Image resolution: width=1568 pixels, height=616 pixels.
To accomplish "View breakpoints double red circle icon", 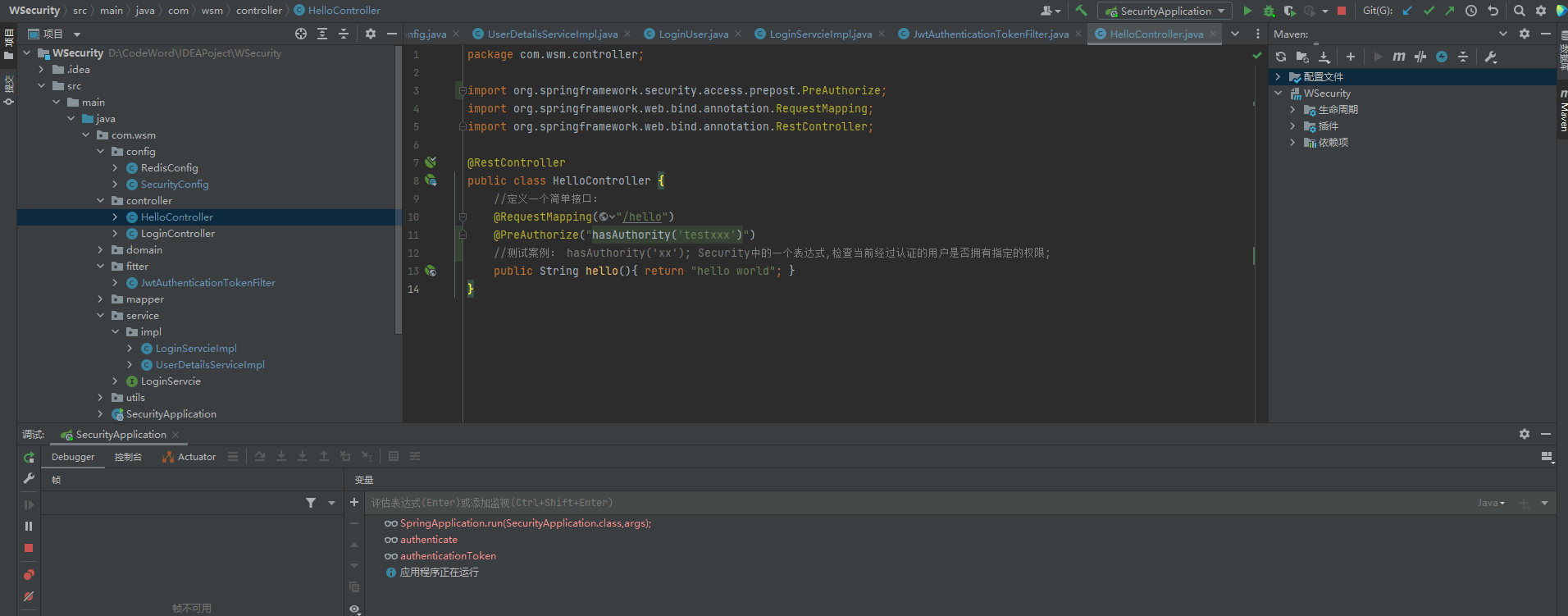I will point(29,575).
